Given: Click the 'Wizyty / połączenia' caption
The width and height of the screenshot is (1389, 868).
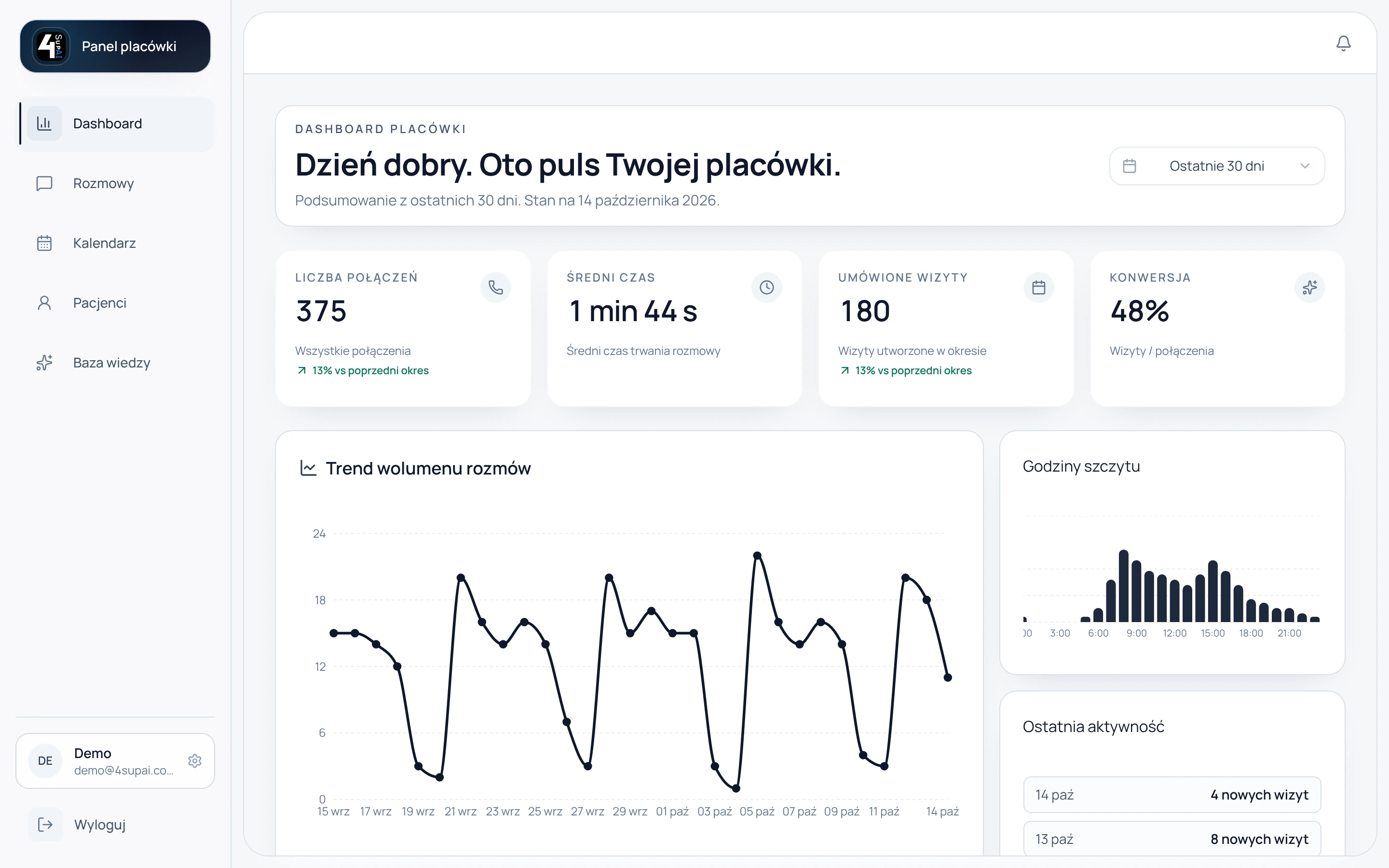Looking at the screenshot, I should (x=1161, y=351).
